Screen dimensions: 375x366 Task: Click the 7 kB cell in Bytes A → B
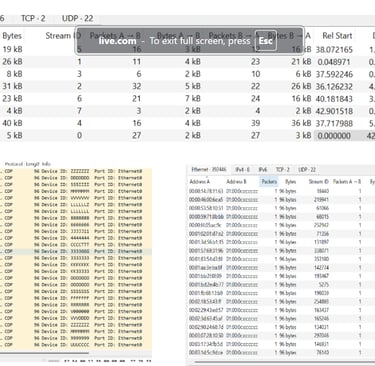pyautogui.click(x=193, y=99)
